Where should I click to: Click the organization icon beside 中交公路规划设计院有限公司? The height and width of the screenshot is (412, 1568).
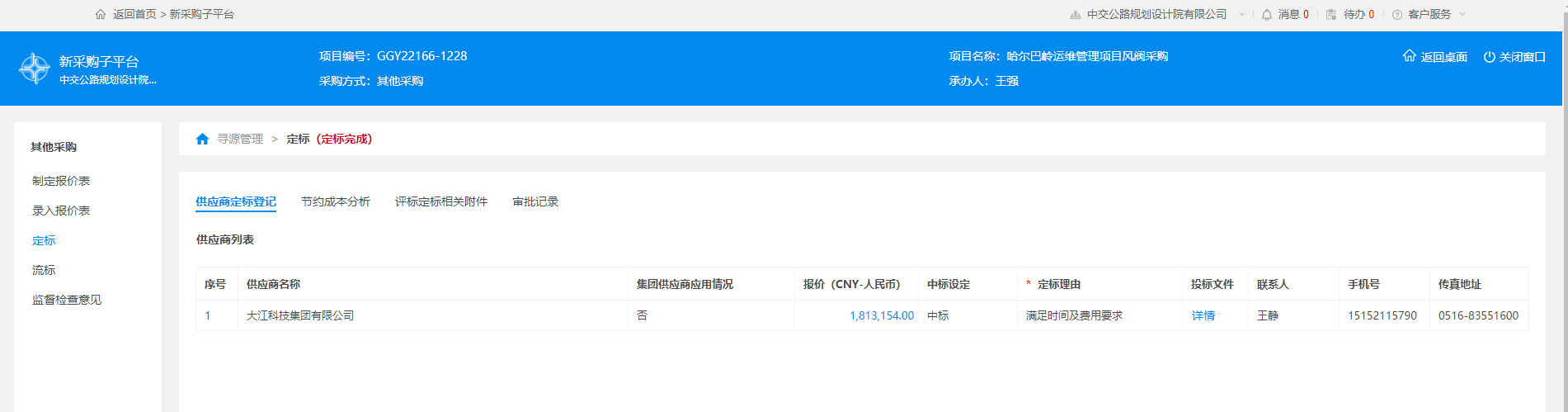click(x=1075, y=15)
